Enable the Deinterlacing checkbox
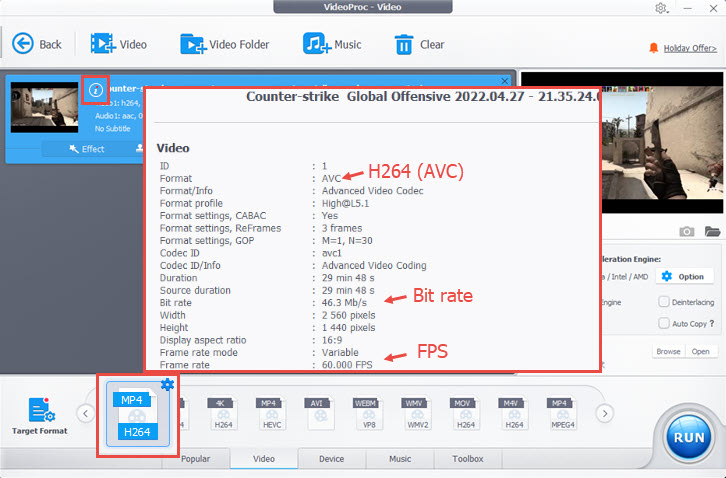The height and width of the screenshot is (478, 726). [x=664, y=302]
